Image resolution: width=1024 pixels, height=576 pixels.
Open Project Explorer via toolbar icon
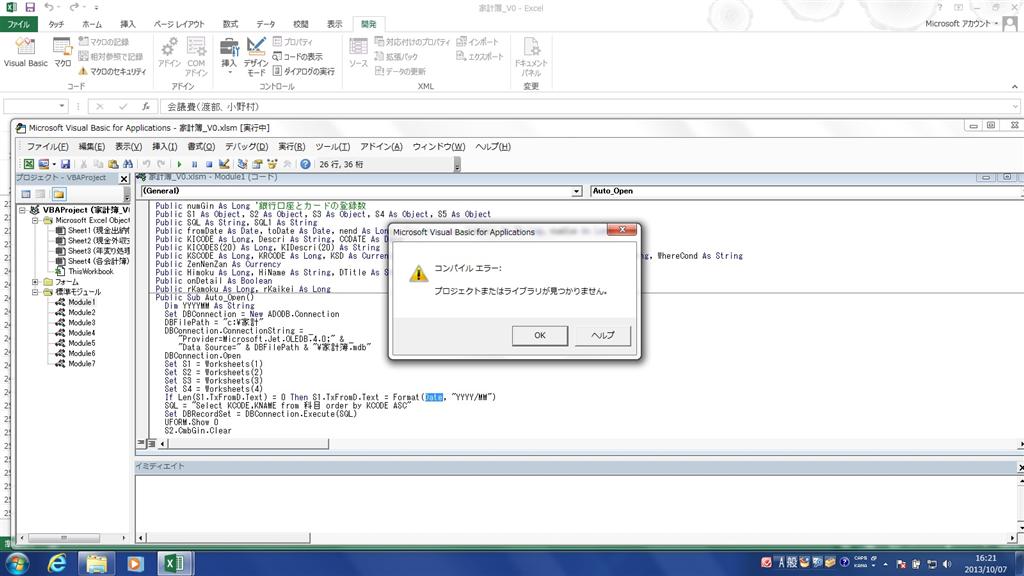(242, 165)
